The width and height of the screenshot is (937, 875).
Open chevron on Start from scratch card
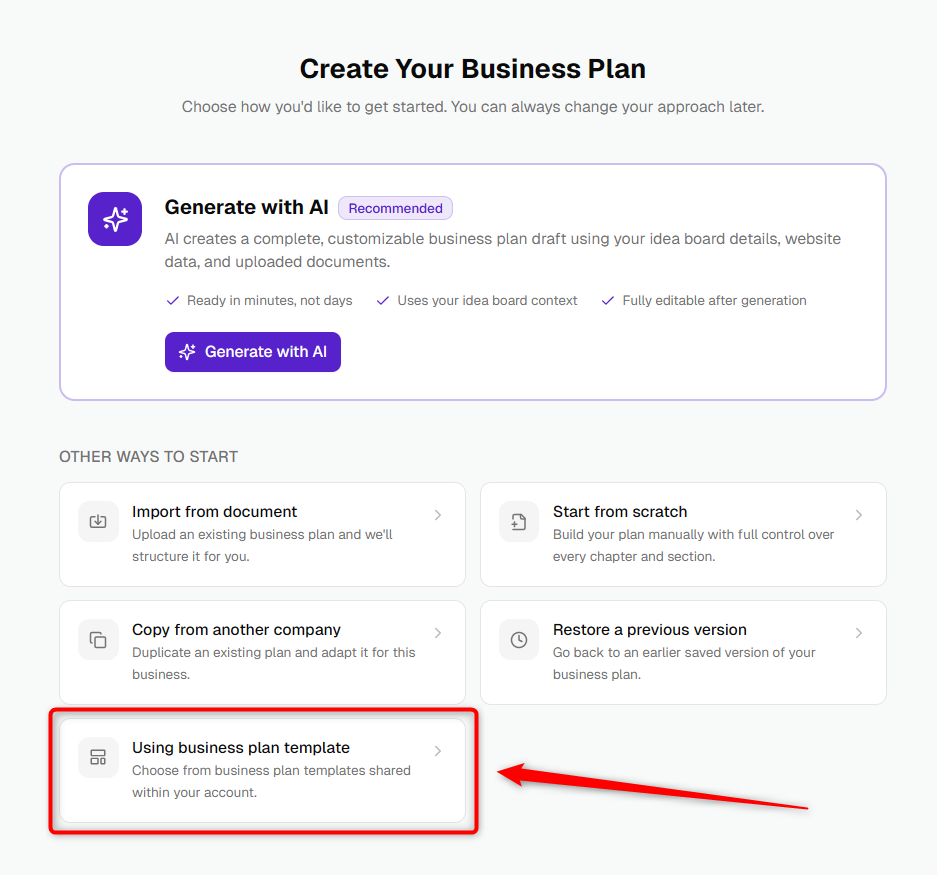859,515
